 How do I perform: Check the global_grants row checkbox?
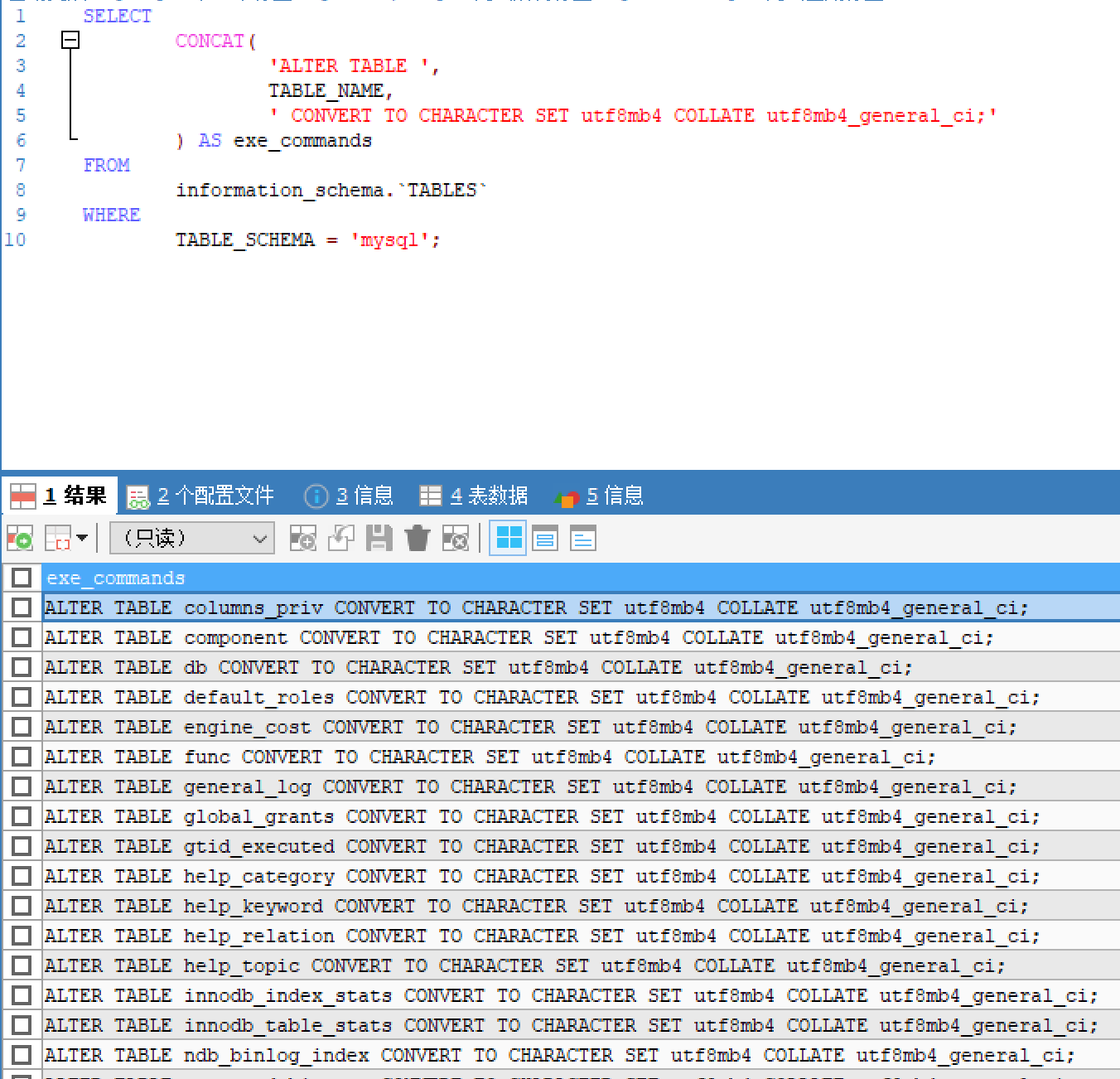tap(22, 816)
